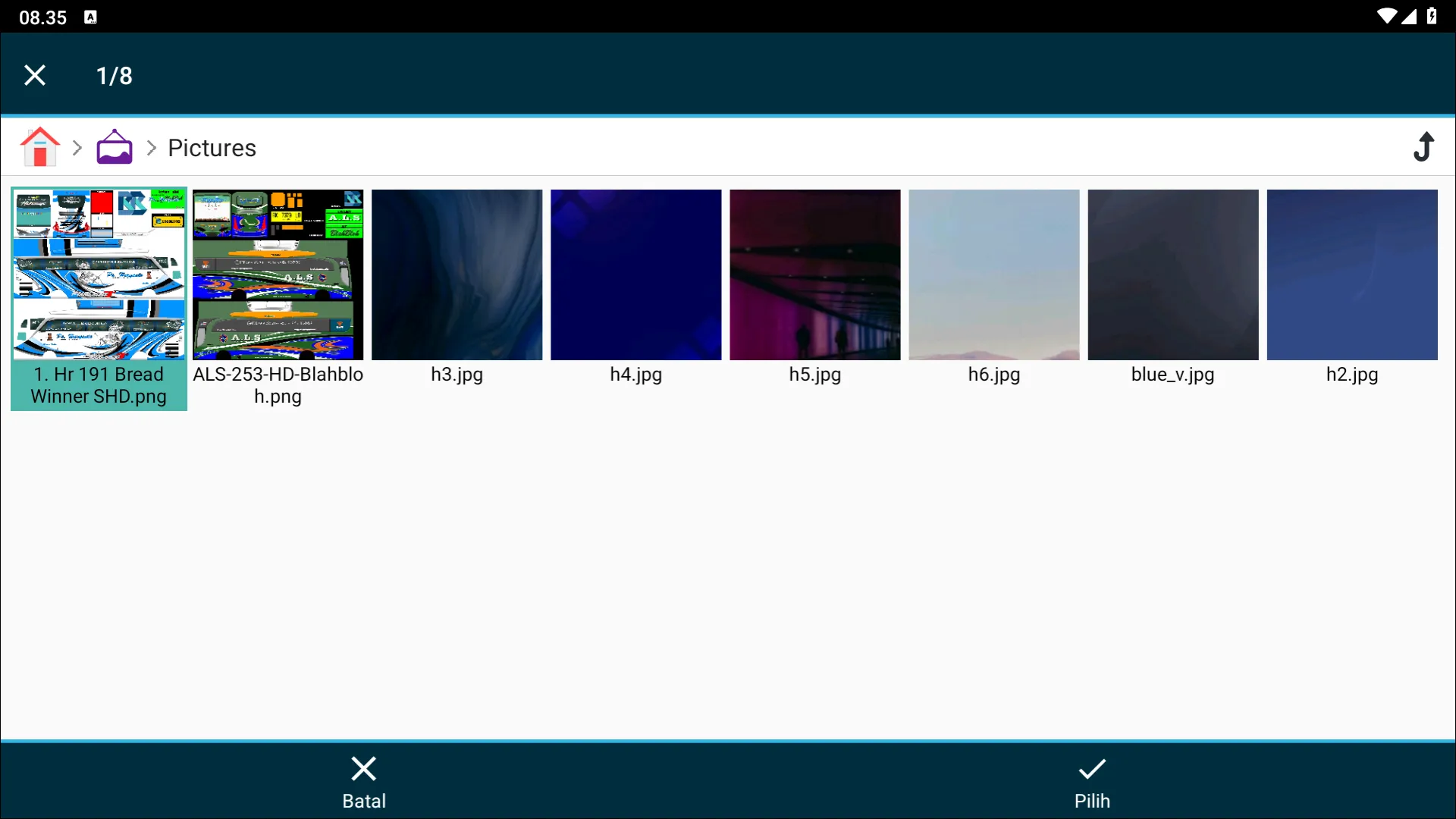The image size is (1456, 819).
Task: Select h5.jpg purple corridor image
Action: pyautogui.click(x=814, y=275)
